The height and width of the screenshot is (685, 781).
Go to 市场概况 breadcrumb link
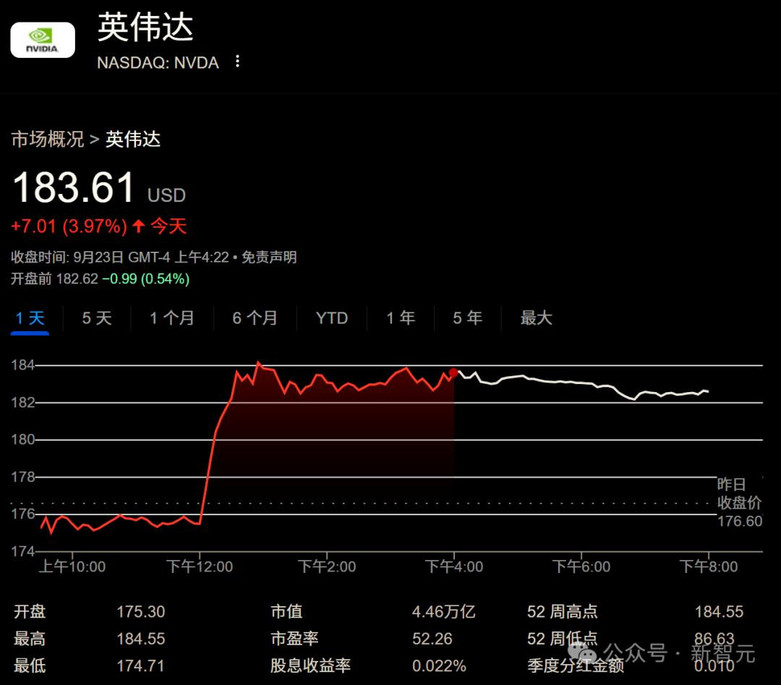(47, 139)
